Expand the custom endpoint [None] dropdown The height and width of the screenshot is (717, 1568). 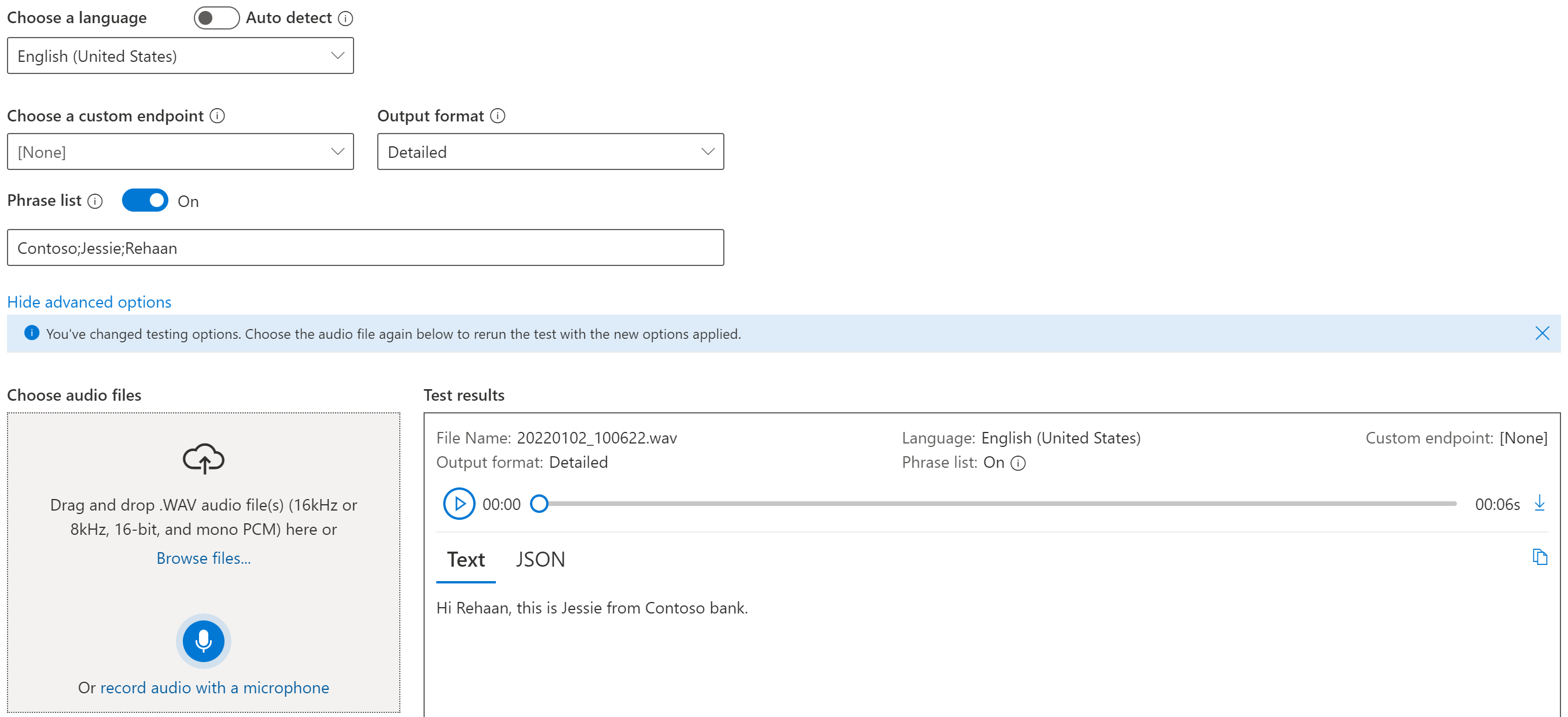click(180, 152)
